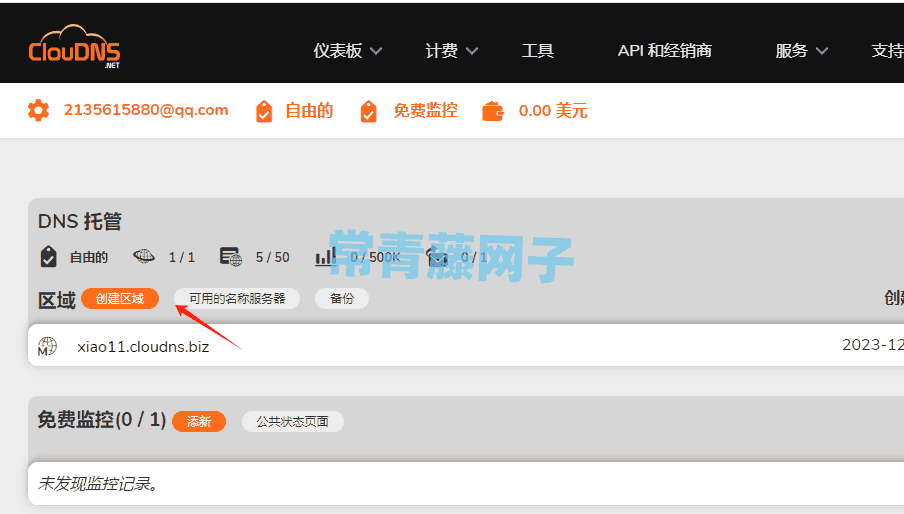Click the tag icon beside 自由的 in account bar
904x514 pixels.
[x=264, y=111]
